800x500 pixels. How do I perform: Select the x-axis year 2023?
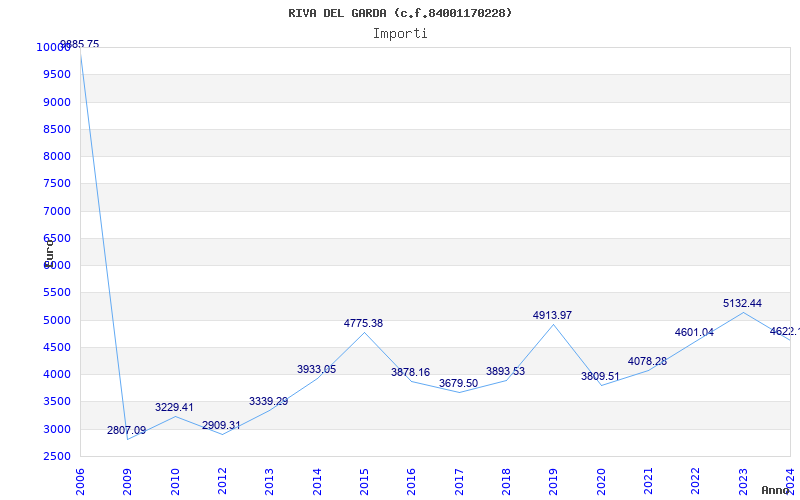743,482
